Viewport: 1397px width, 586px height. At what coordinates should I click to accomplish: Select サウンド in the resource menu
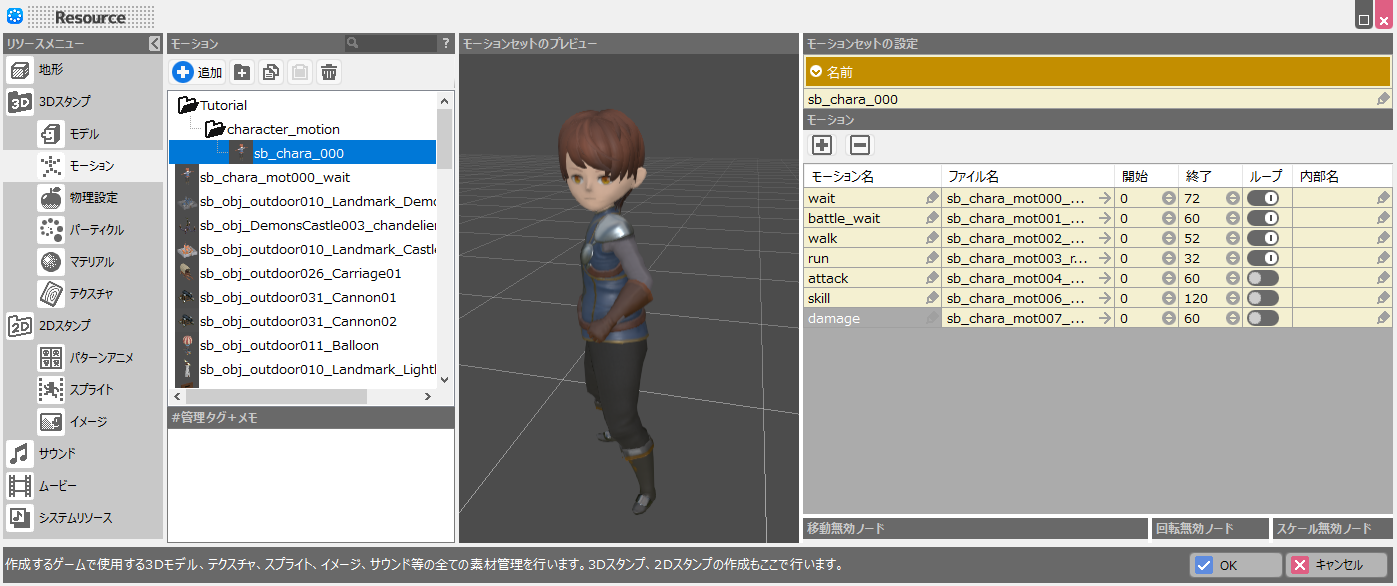(x=56, y=454)
